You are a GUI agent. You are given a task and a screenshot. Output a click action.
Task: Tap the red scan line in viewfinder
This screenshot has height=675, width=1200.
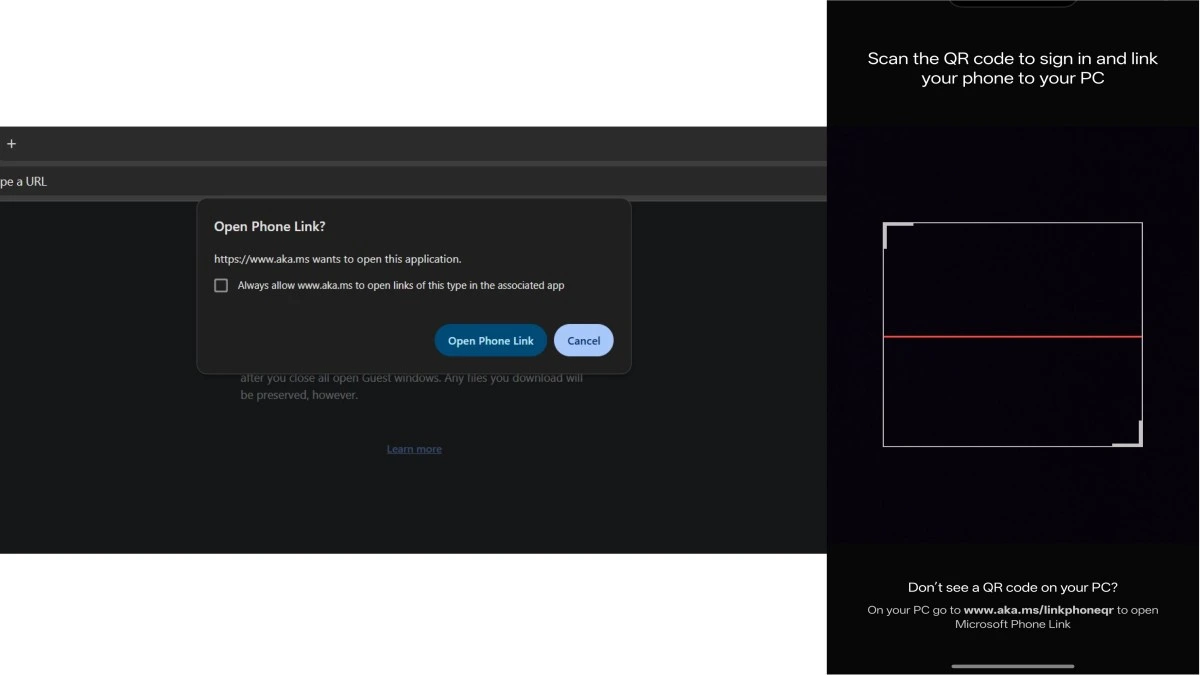click(x=1012, y=337)
